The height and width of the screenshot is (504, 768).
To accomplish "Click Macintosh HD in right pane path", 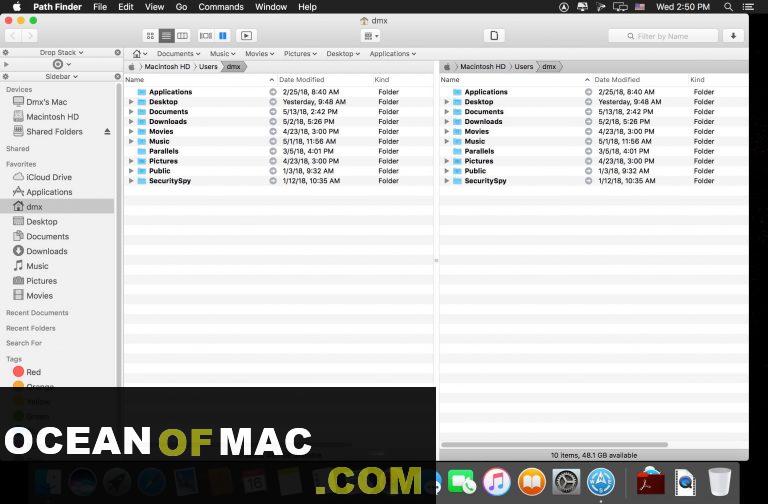I will 482,67.
